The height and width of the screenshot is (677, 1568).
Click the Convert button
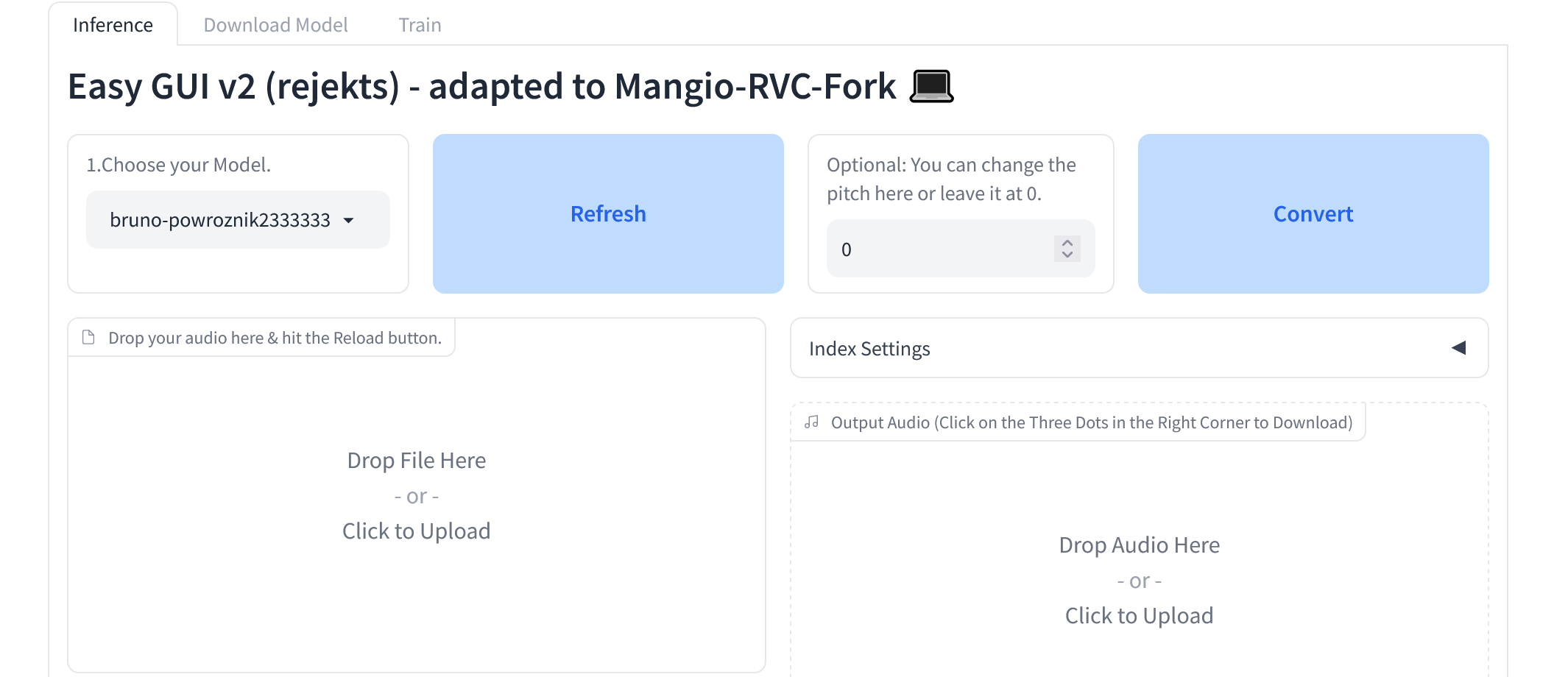point(1313,213)
